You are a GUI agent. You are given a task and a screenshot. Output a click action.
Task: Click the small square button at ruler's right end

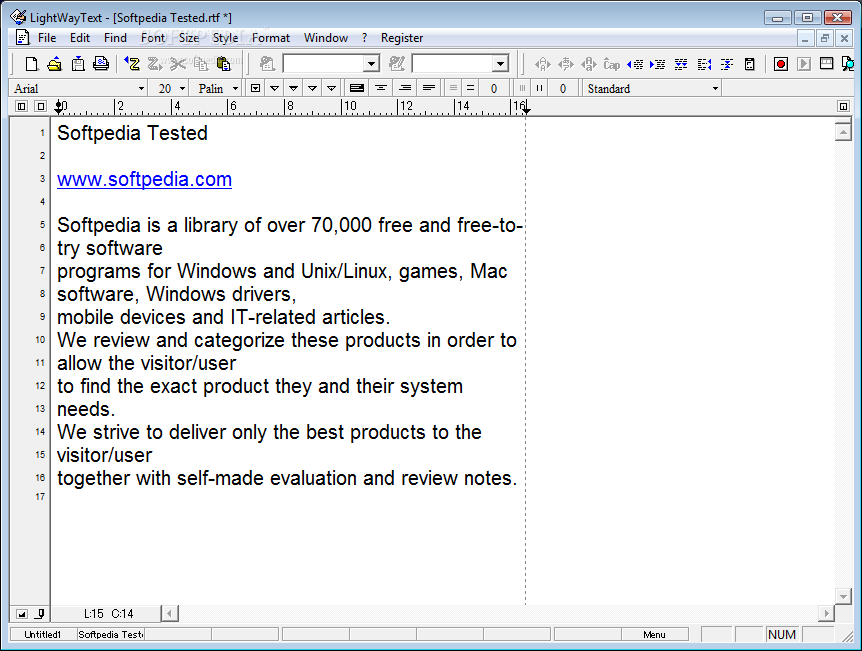(843, 106)
